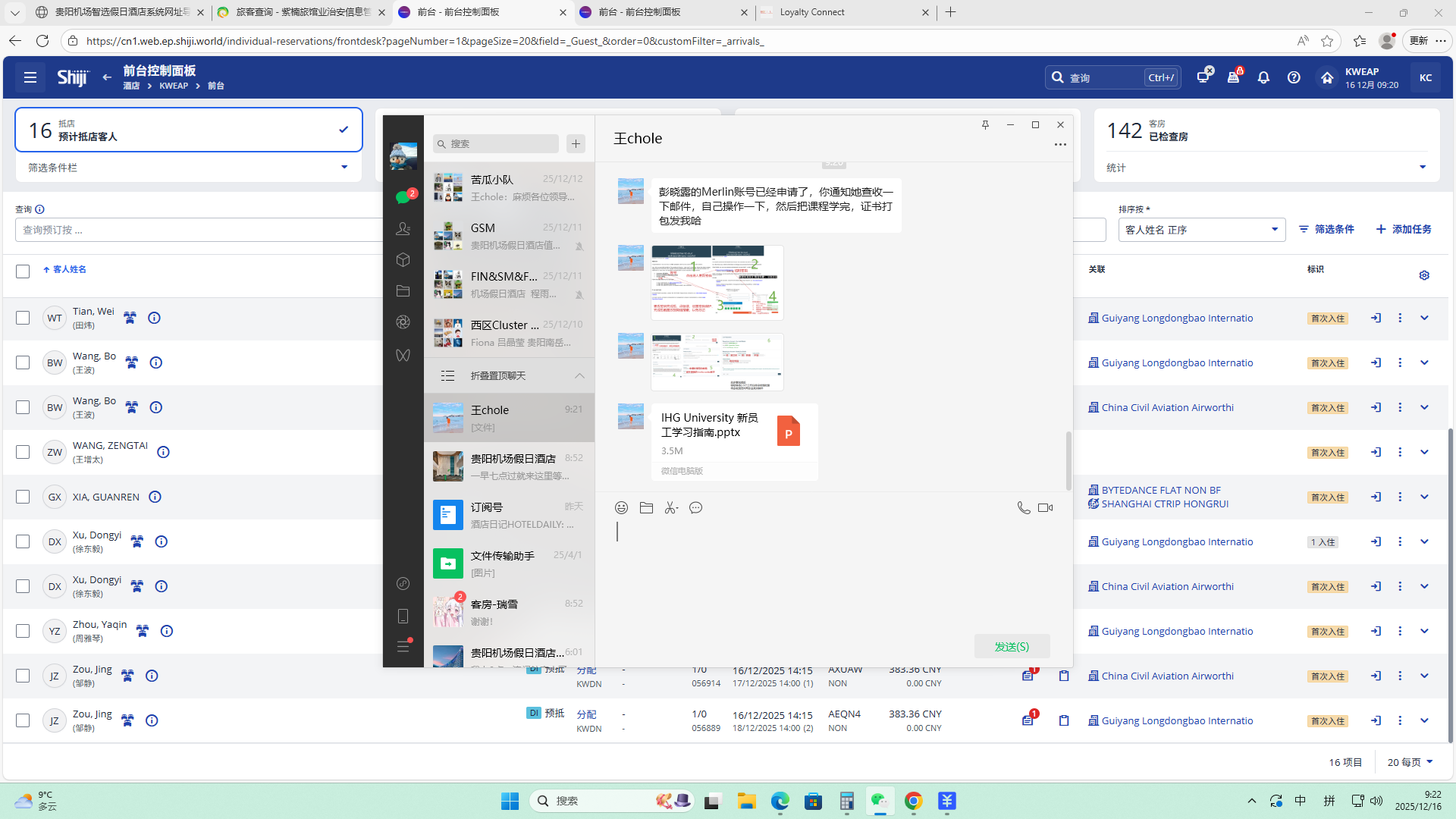Start a voice call with 王chole
The height and width of the screenshot is (819, 1456).
[x=1023, y=508]
